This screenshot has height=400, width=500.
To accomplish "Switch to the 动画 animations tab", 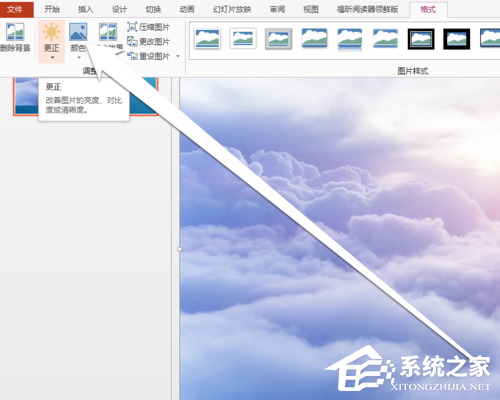I will click(x=187, y=9).
